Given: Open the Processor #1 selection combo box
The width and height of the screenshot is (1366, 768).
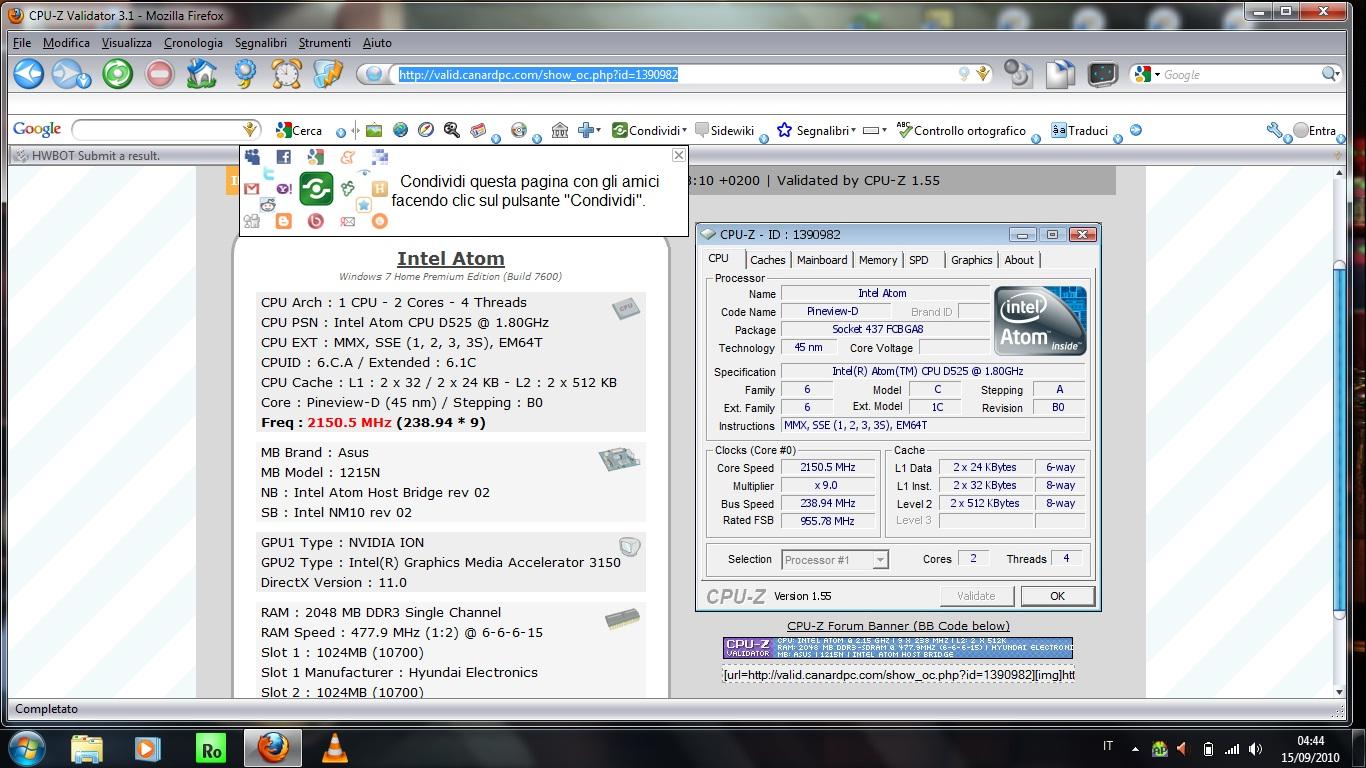Looking at the screenshot, I should pos(834,560).
